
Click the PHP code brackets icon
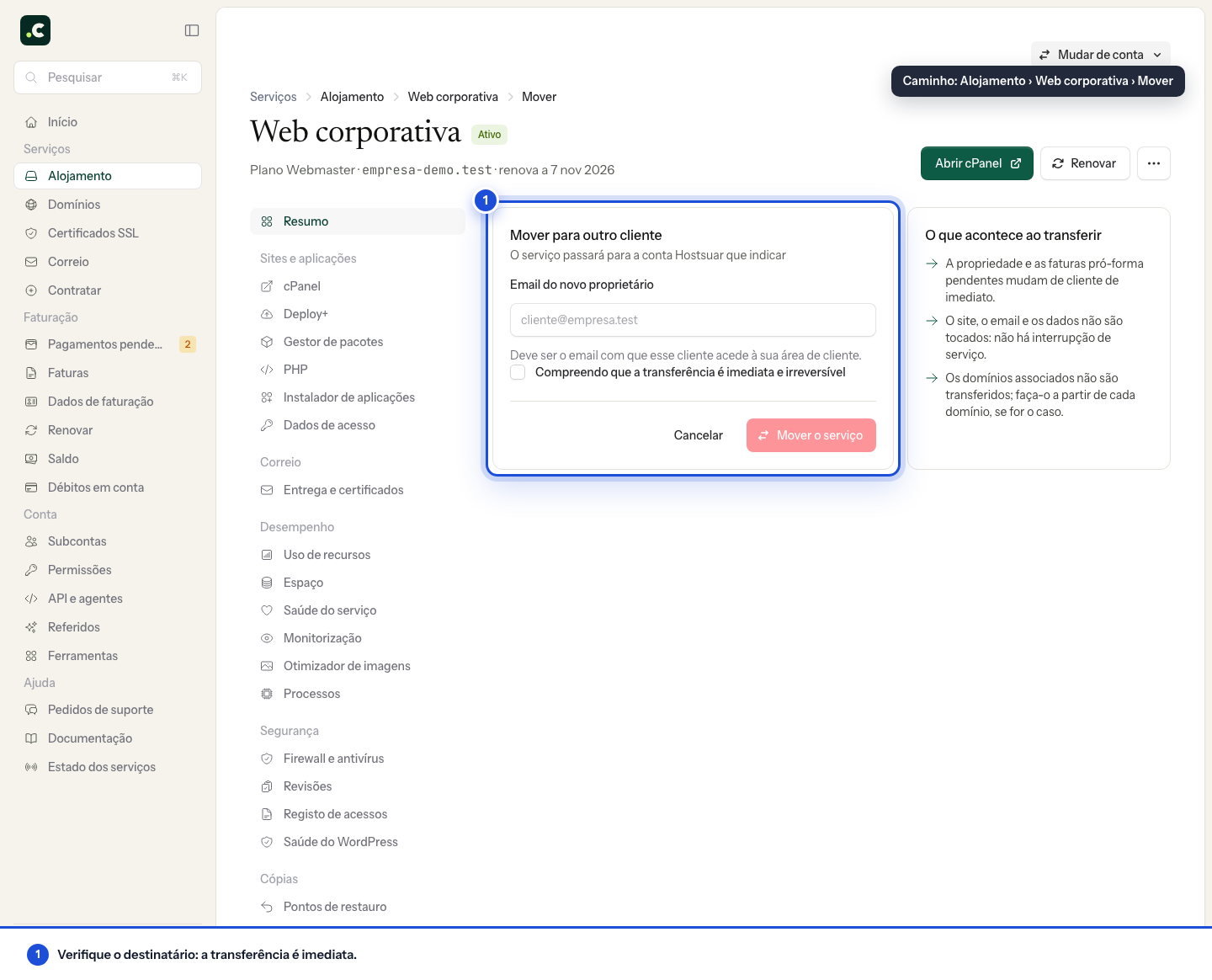[x=267, y=370]
